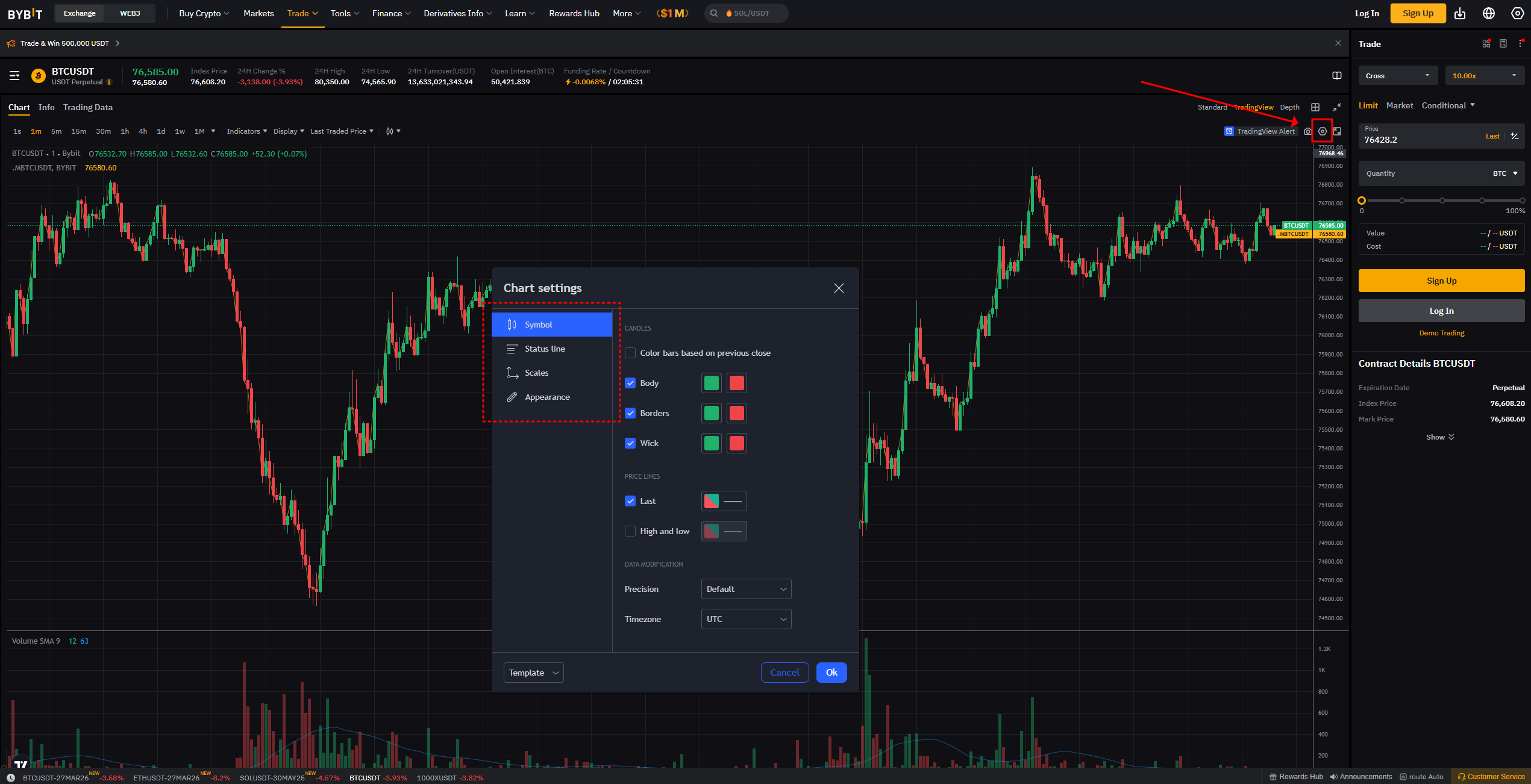
Task: Switch to the Appearance settings tab
Action: pyautogui.click(x=546, y=397)
